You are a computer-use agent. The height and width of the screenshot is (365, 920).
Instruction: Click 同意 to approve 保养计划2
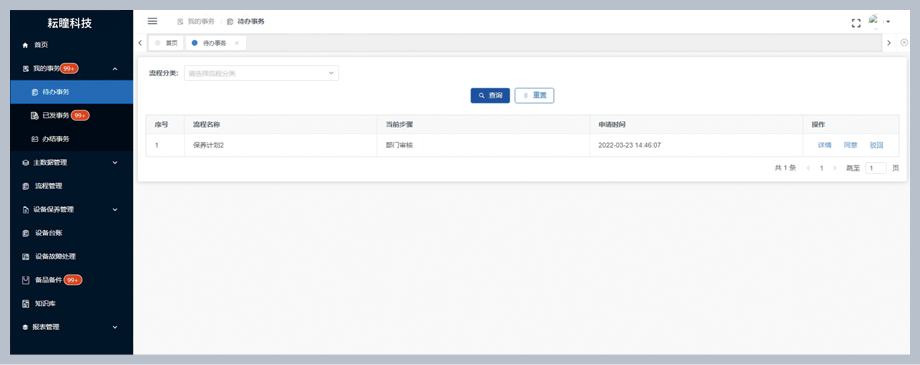850,145
